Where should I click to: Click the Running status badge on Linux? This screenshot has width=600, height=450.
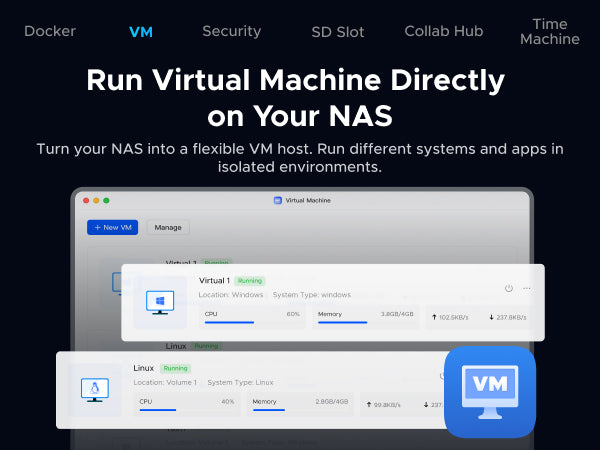[176, 368]
